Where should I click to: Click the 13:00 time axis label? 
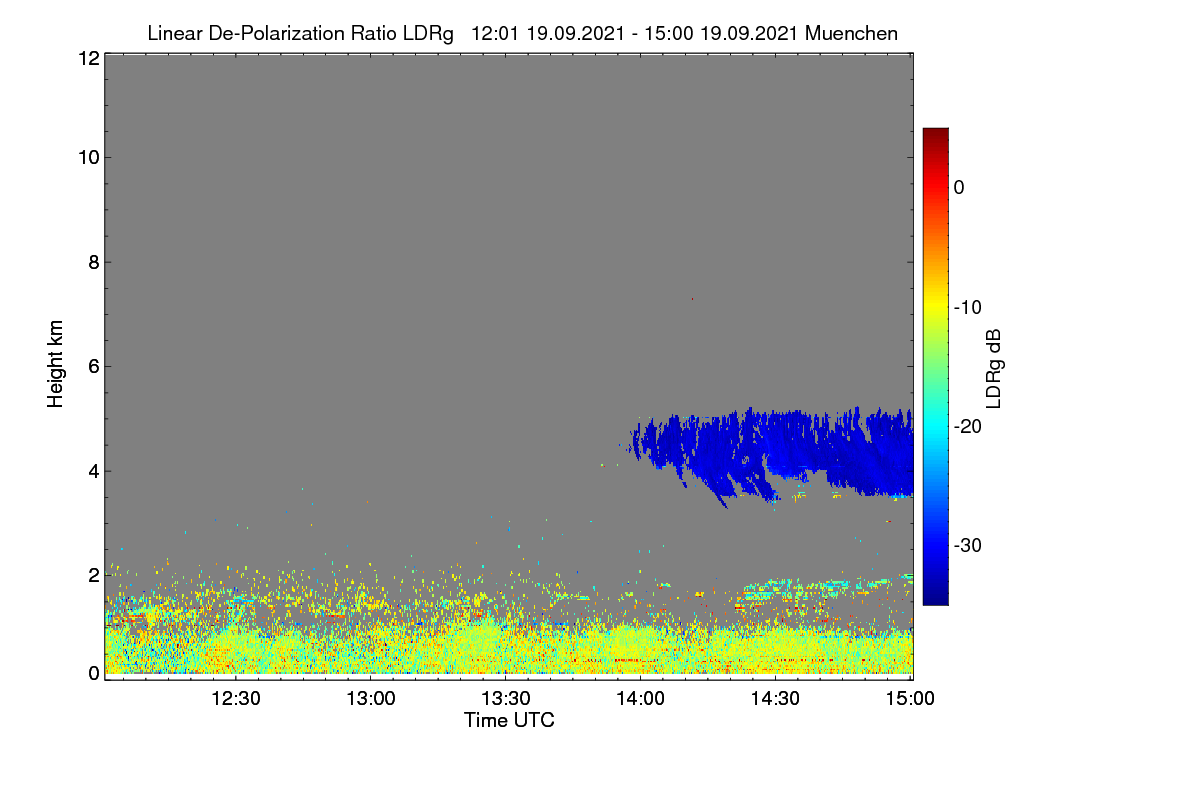click(371, 698)
